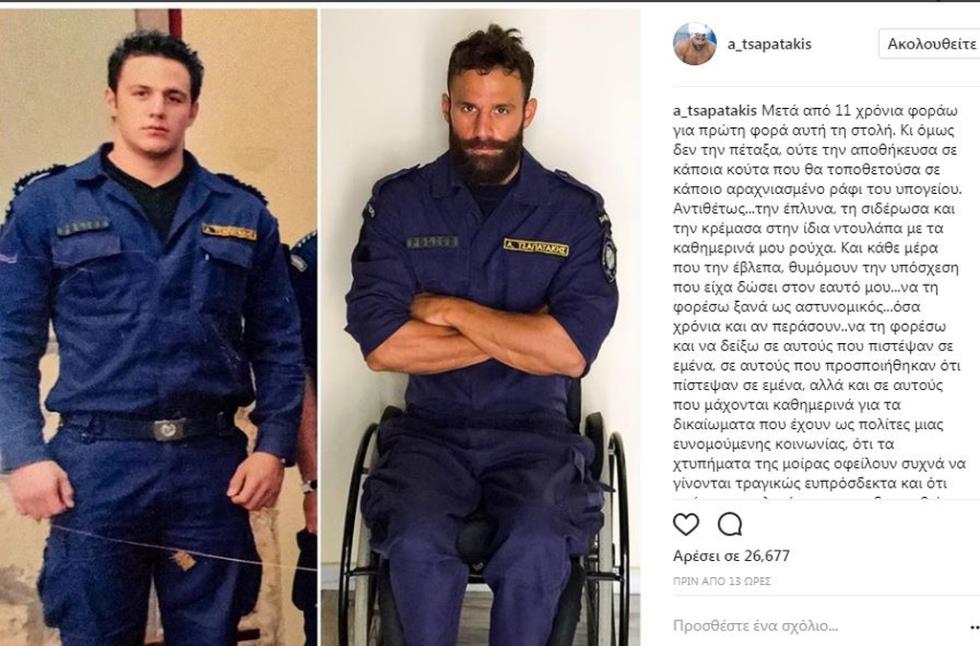Open a_tsapatakis username link beside avatar

point(769,44)
